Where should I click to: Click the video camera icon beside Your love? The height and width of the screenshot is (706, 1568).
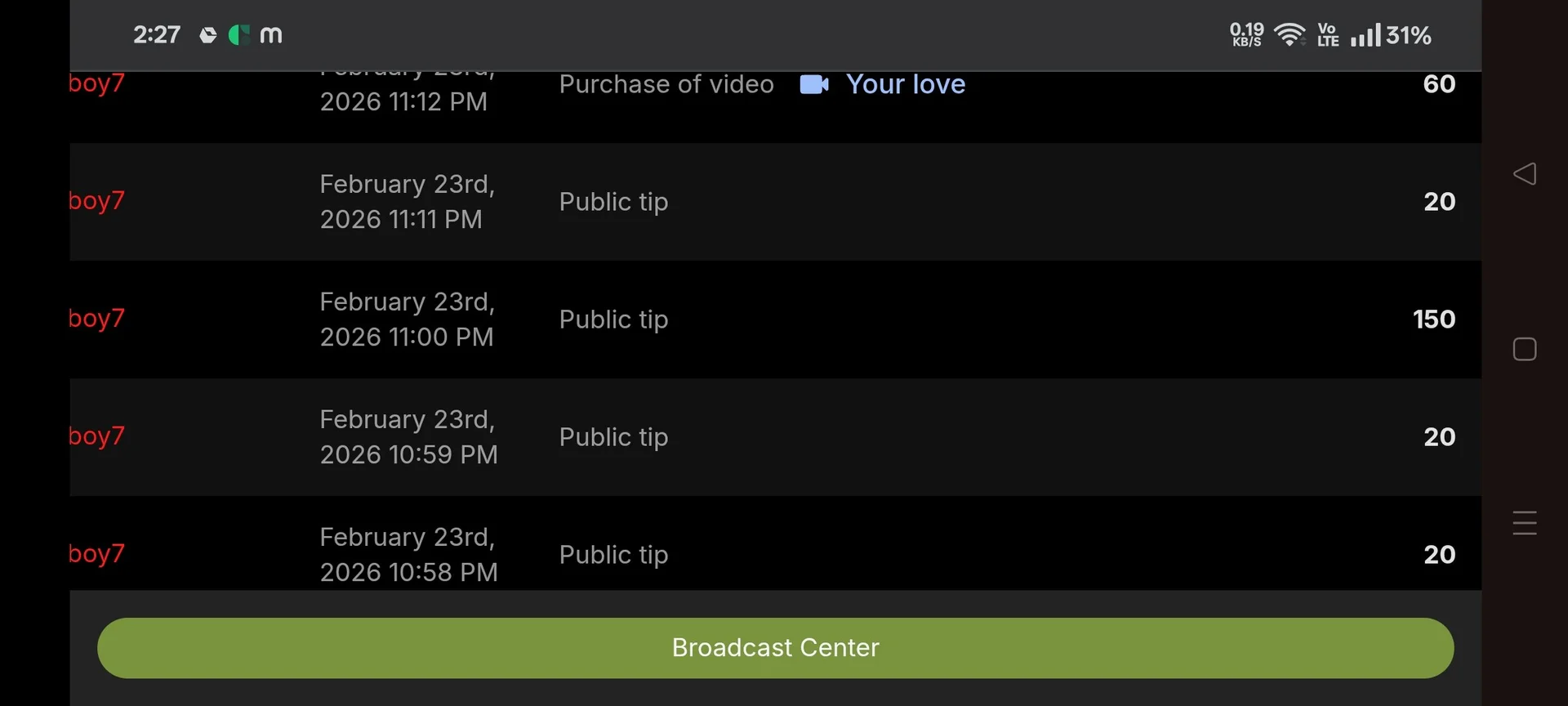coord(813,84)
